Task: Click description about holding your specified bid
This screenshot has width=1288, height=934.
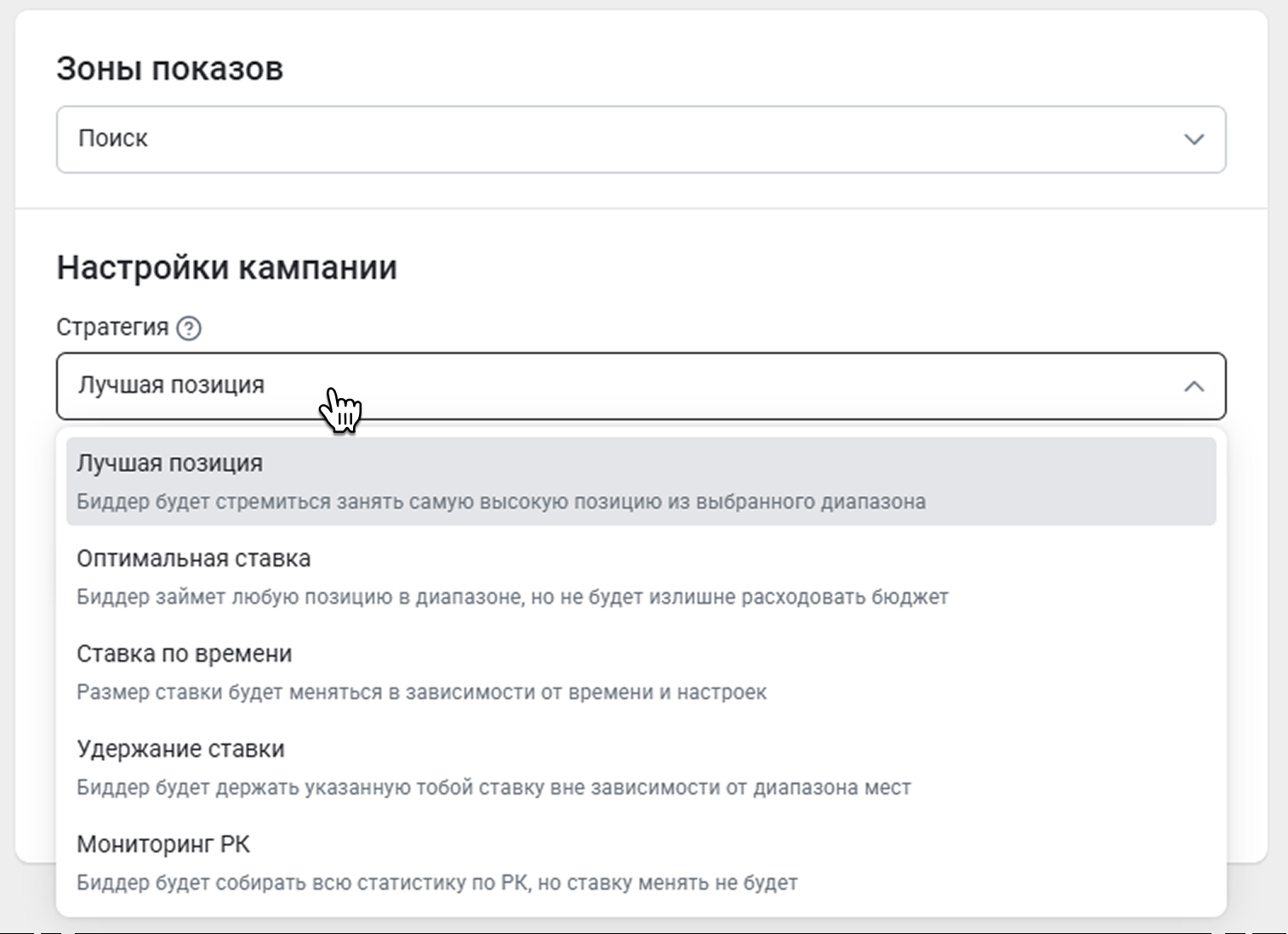Action: (x=493, y=788)
